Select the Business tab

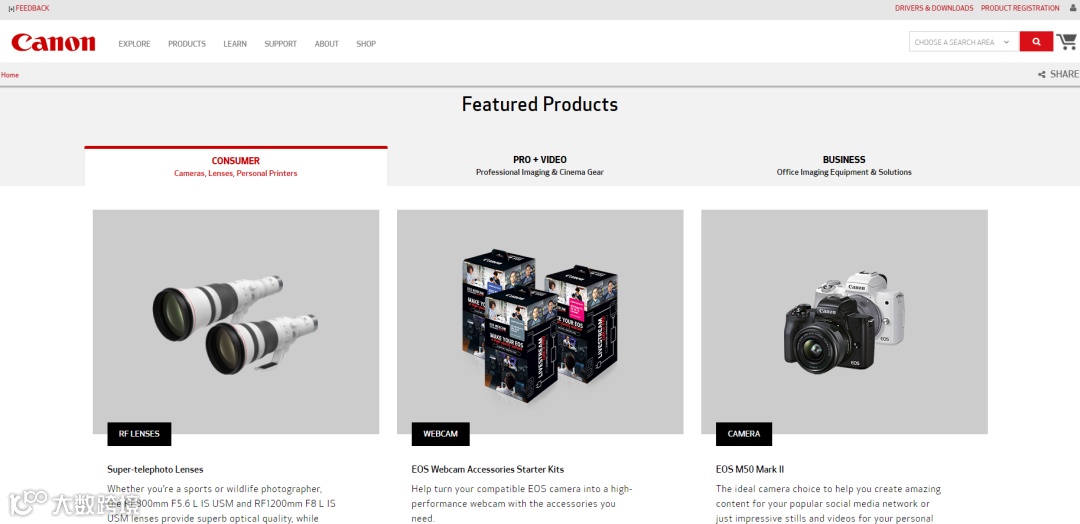[x=844, y=165]
